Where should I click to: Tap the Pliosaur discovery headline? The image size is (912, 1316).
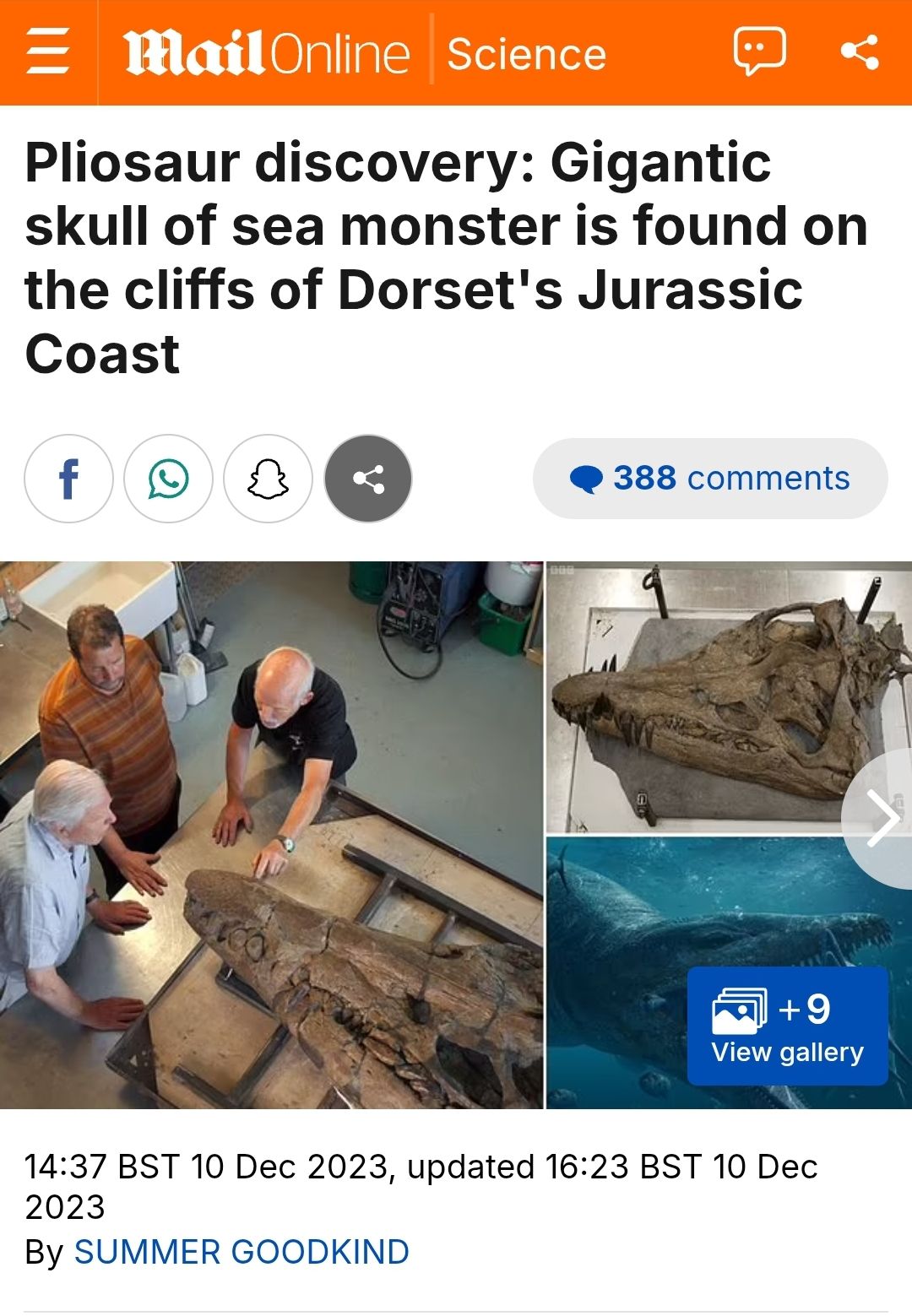pos(447,257)
